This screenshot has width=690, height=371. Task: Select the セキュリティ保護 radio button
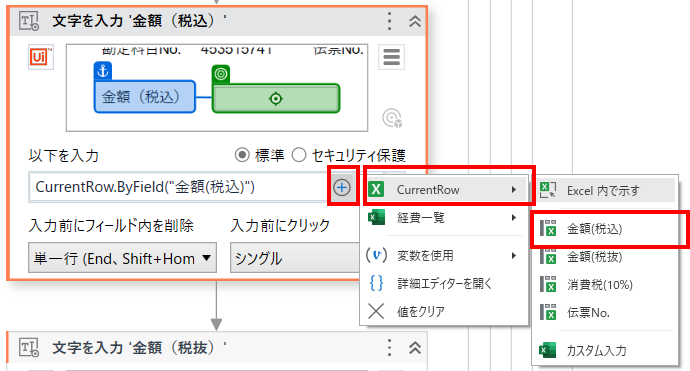[299, 155]
